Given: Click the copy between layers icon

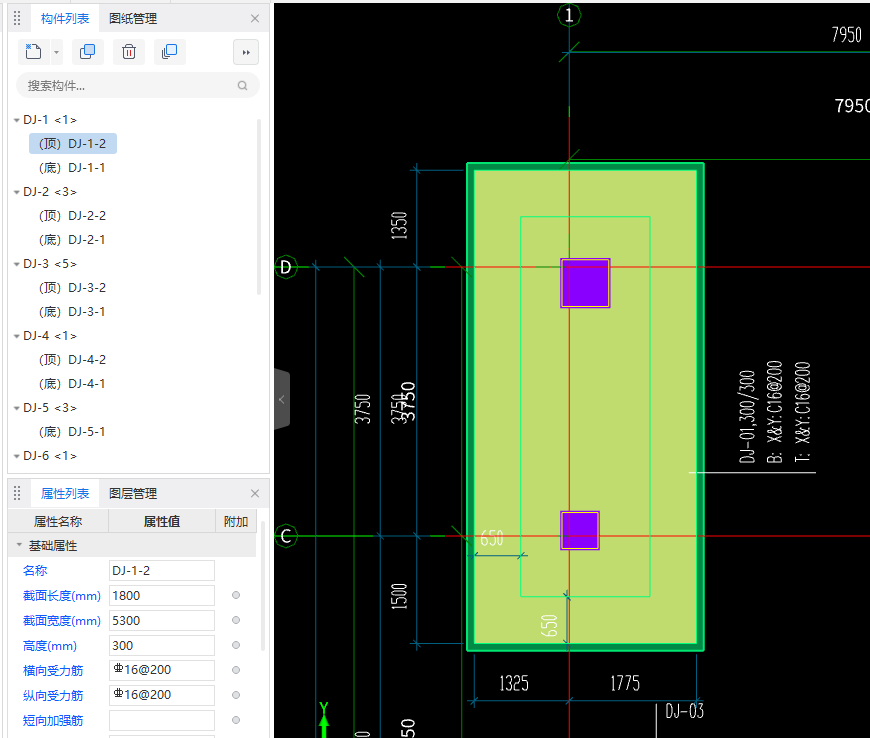Looking at the screenshot, I should [170, 52].
